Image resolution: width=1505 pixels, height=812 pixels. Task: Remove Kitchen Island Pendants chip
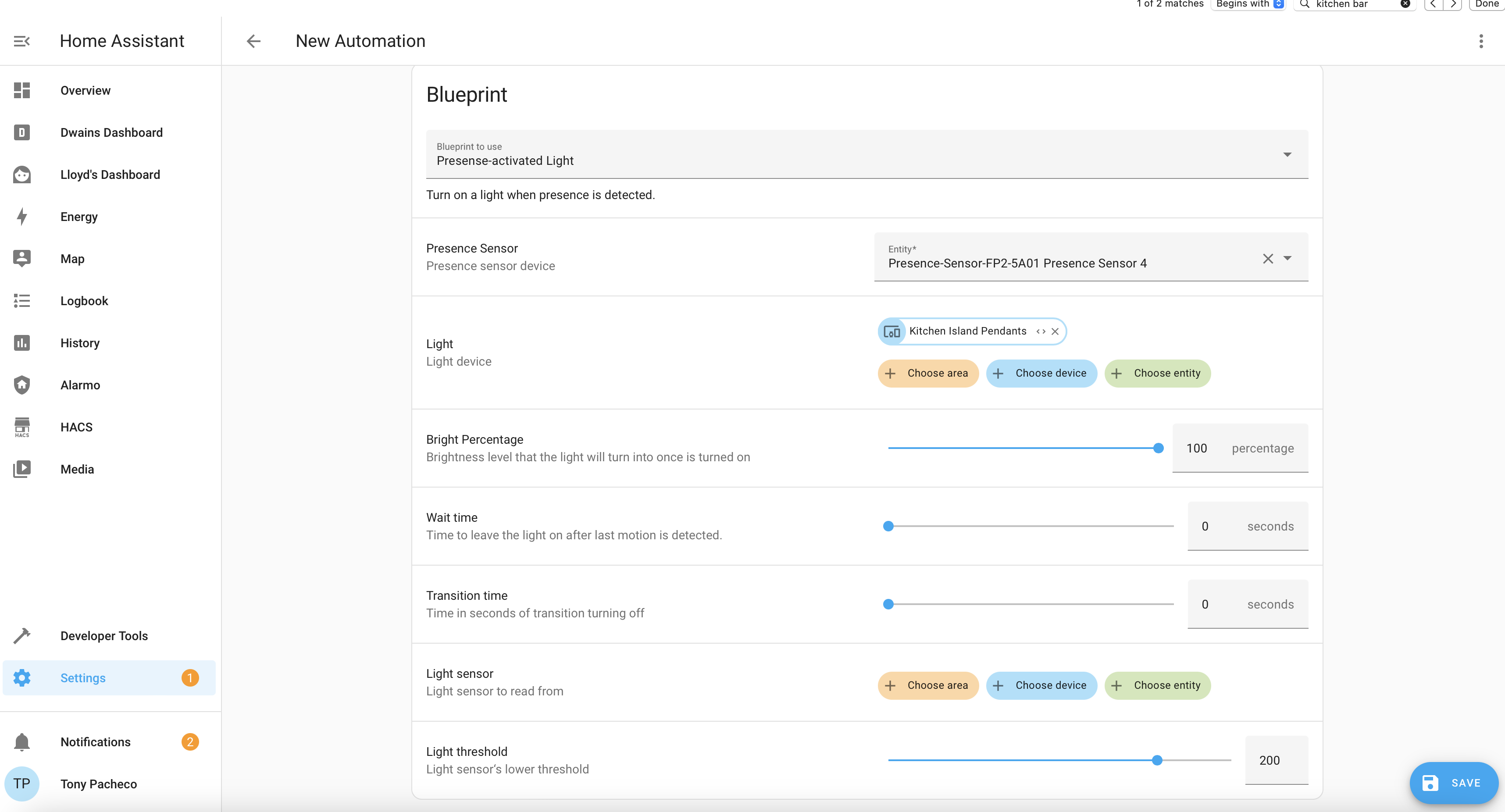click(1055, 331)
